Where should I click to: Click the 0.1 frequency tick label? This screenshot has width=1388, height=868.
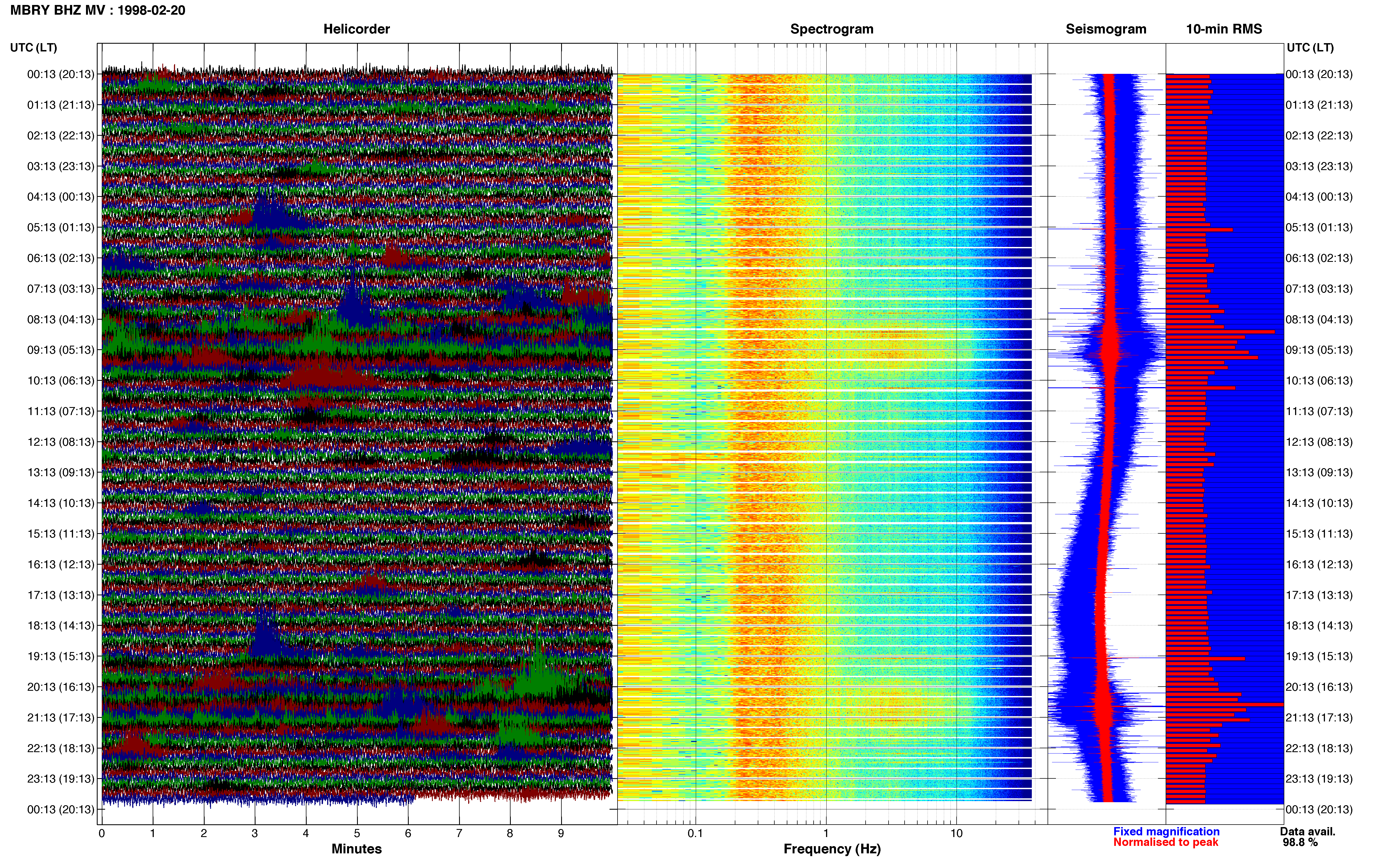click(695, 833)
